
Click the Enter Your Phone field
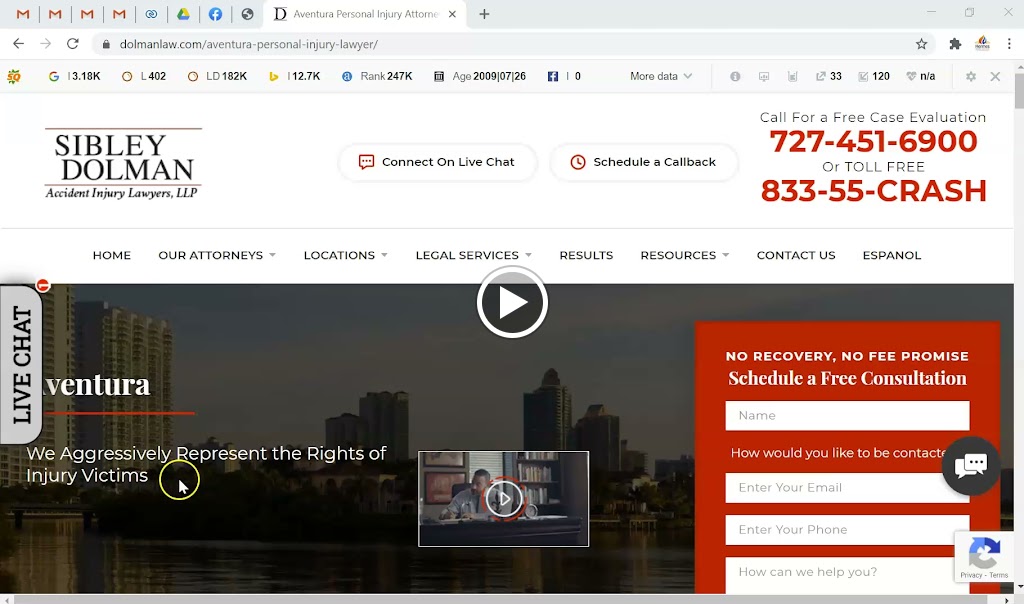click(x=847, y=530)
